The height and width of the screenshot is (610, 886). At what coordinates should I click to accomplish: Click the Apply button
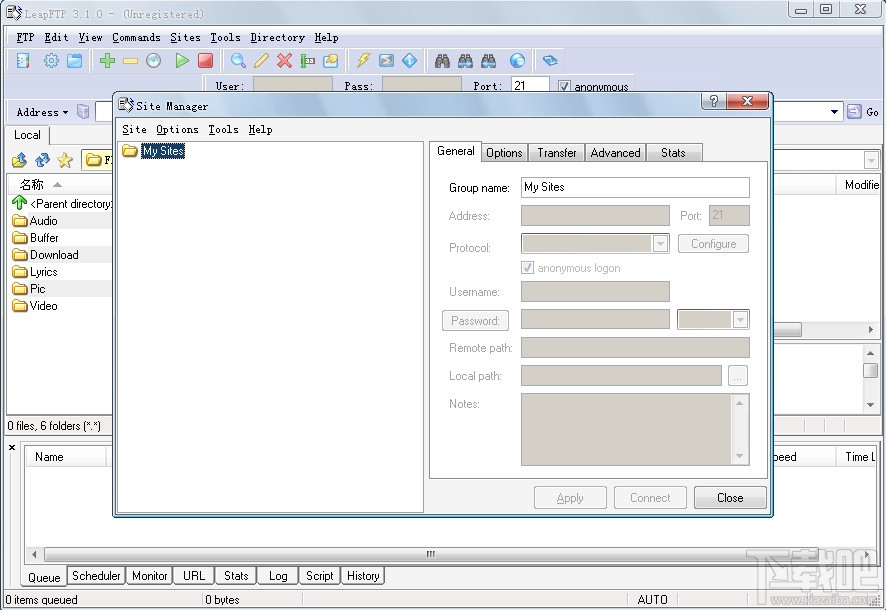click(x=570, y=498)
